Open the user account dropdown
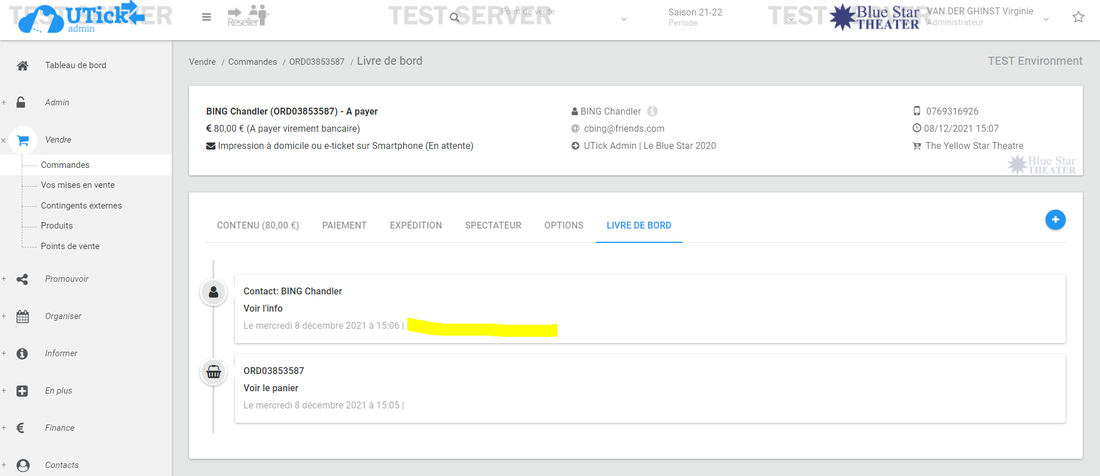 (1046, 18)
